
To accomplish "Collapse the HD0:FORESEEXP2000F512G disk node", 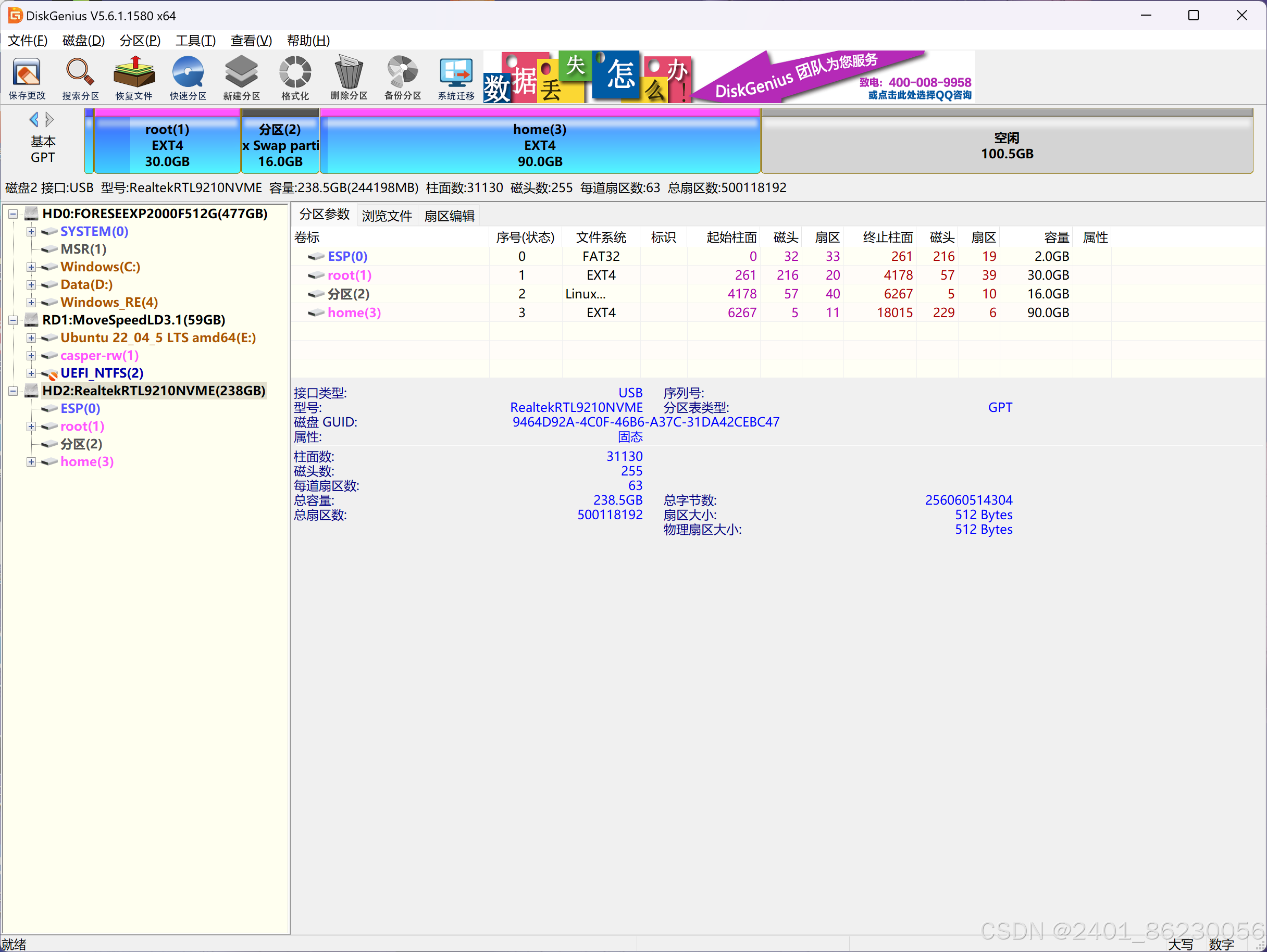I will (13, 214).
